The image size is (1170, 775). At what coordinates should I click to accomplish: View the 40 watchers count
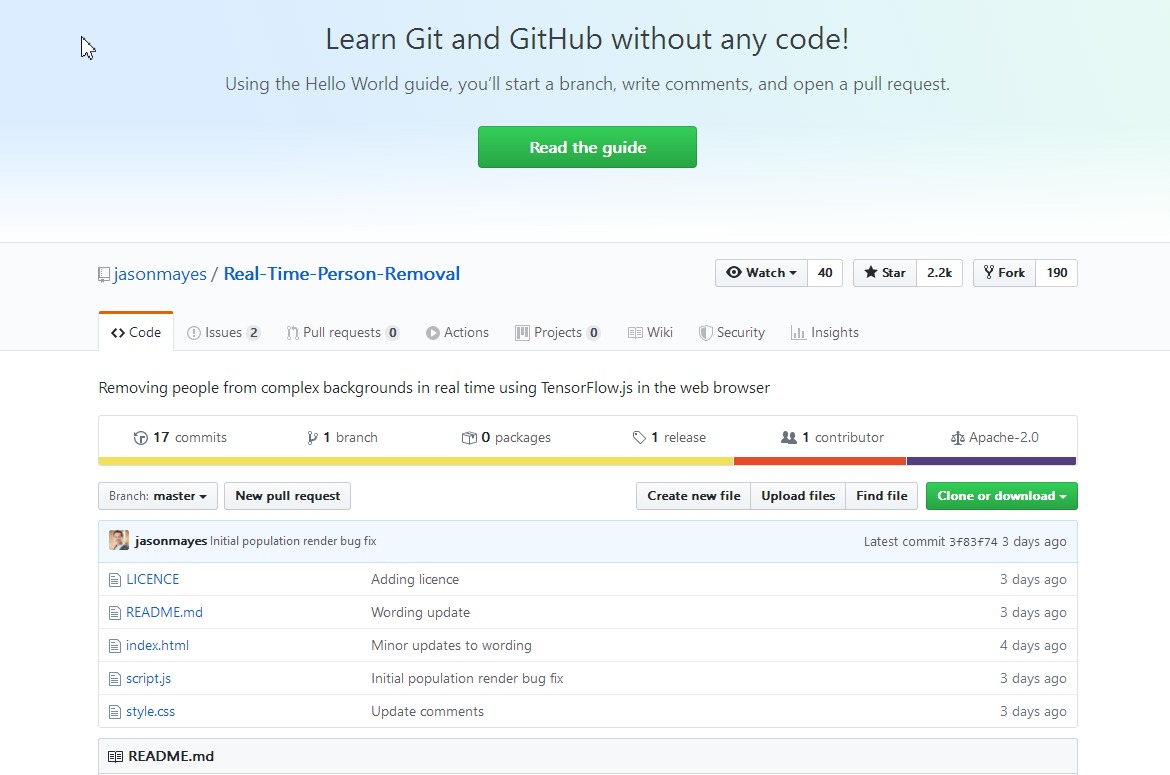pos(825,273)
